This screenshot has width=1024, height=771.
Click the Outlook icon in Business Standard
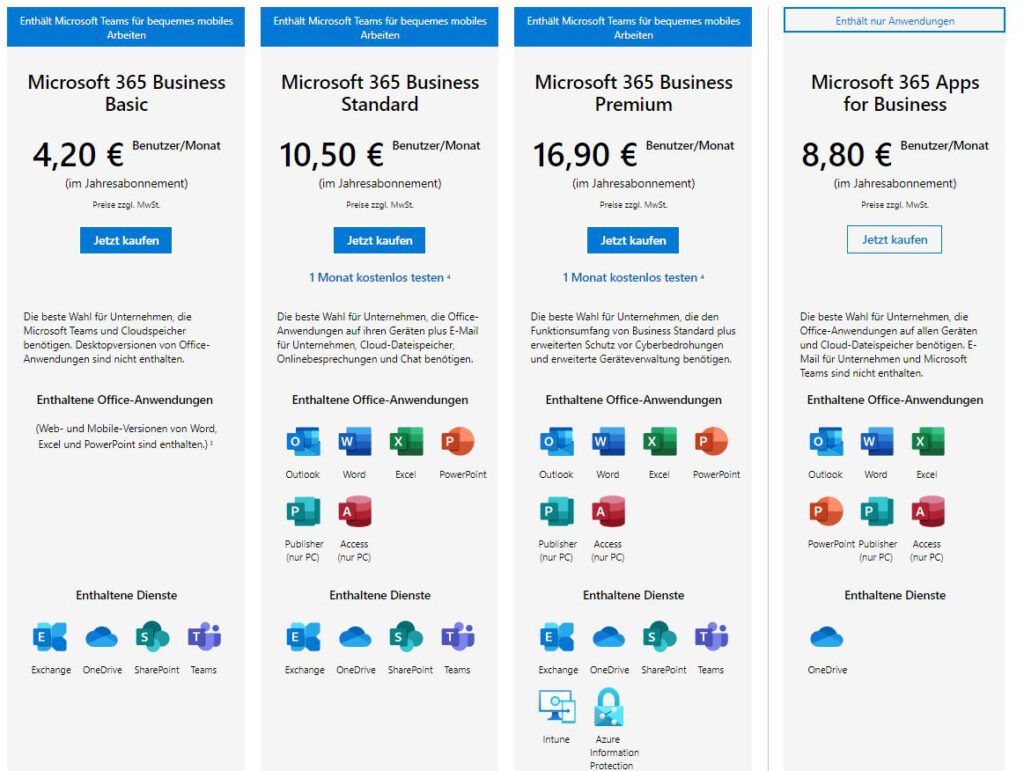pyautogui.click(x=303, y=441)
